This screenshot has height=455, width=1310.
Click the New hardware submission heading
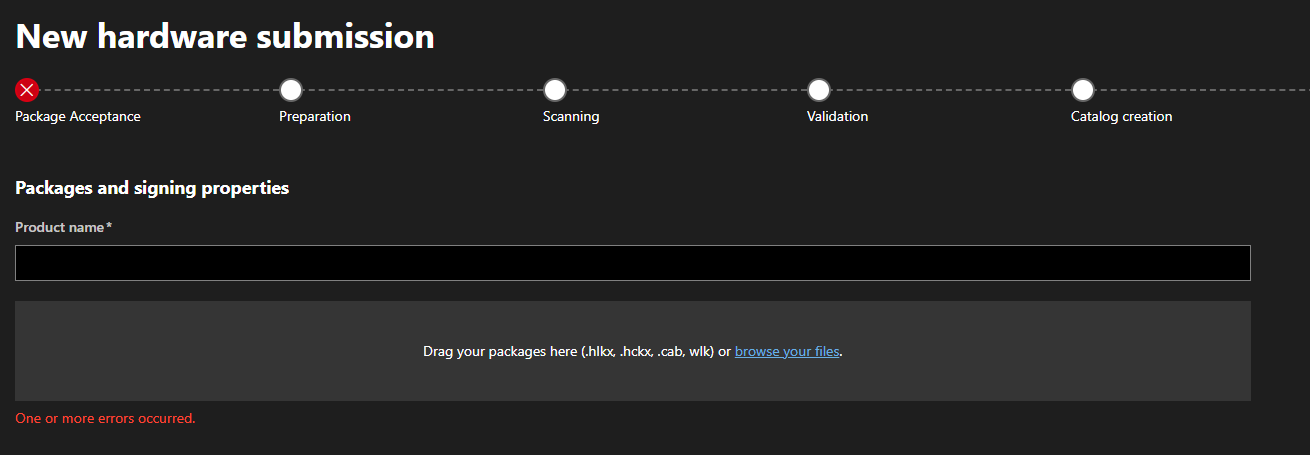pyautogui.click(x=225, y=36)
